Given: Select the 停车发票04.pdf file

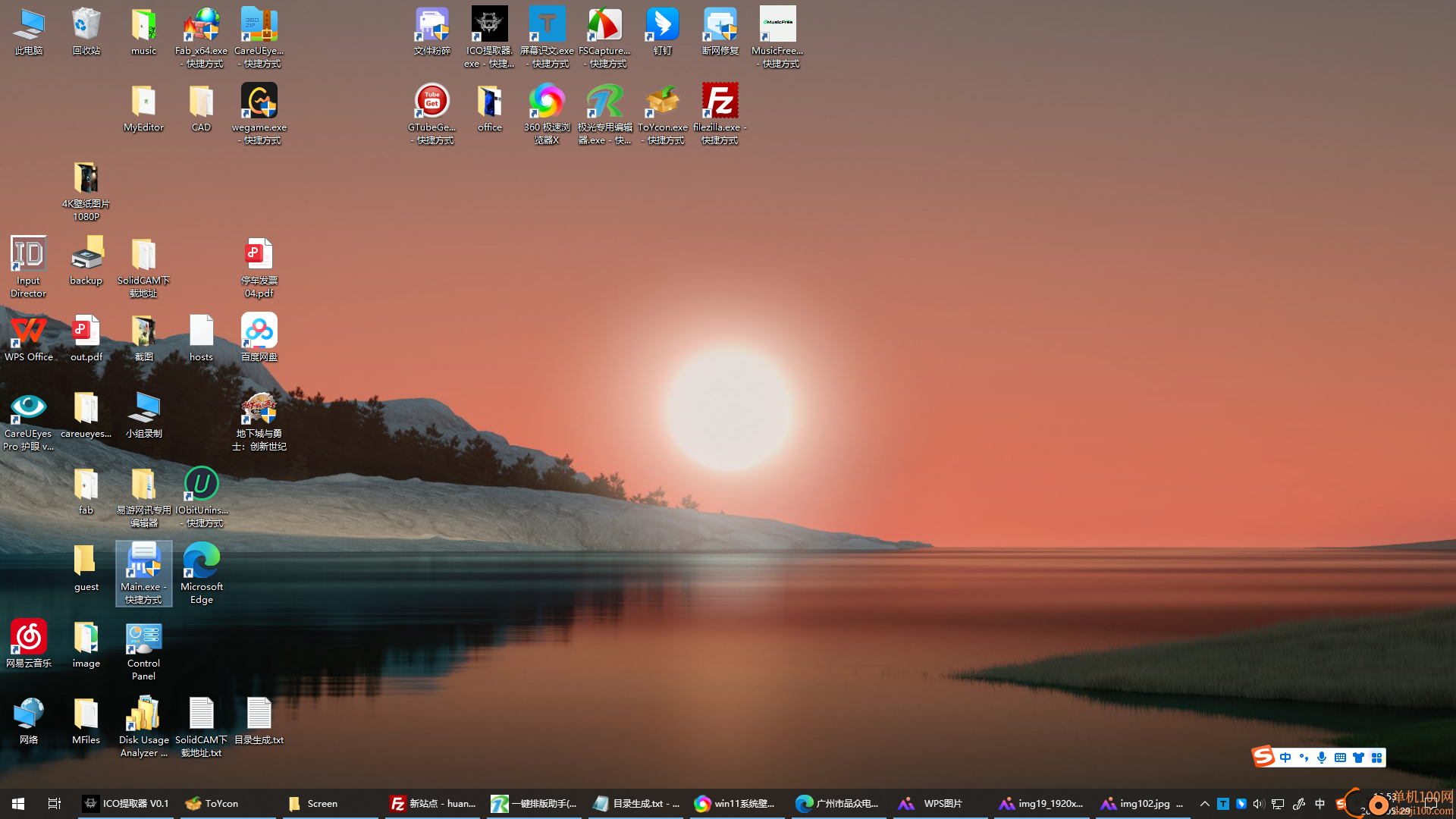Looking at the screenshot, I should [x=259, y=267].
